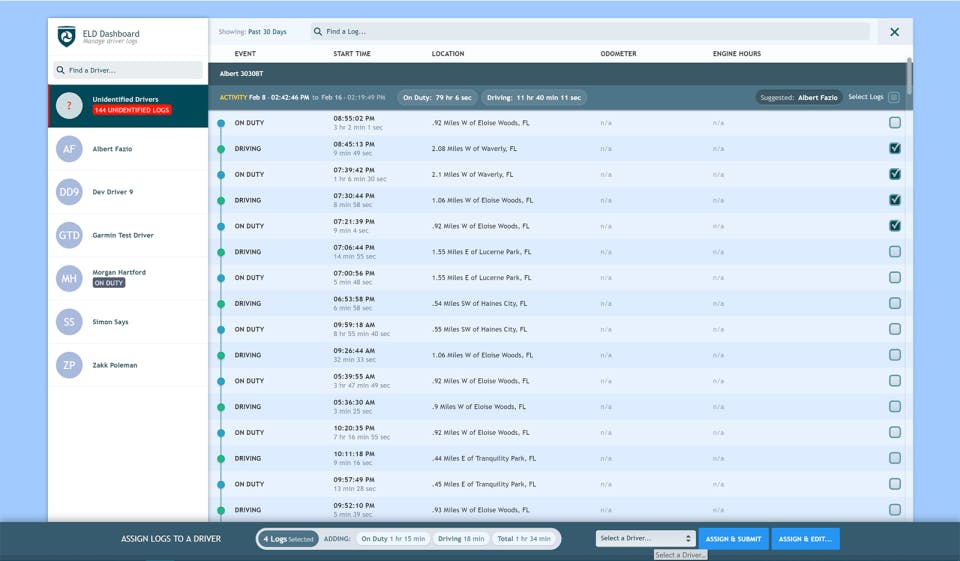This screenshot has height=561, width=960.
Task: Click the Find a Log search field
Action: click(590, 32)
